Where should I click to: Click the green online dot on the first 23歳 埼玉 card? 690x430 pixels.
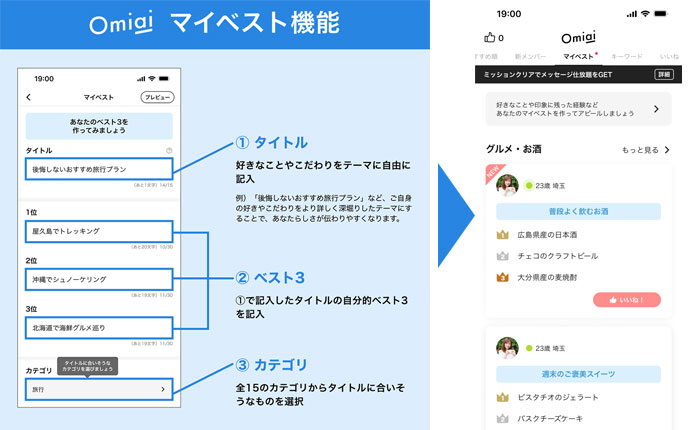[529, 185]
